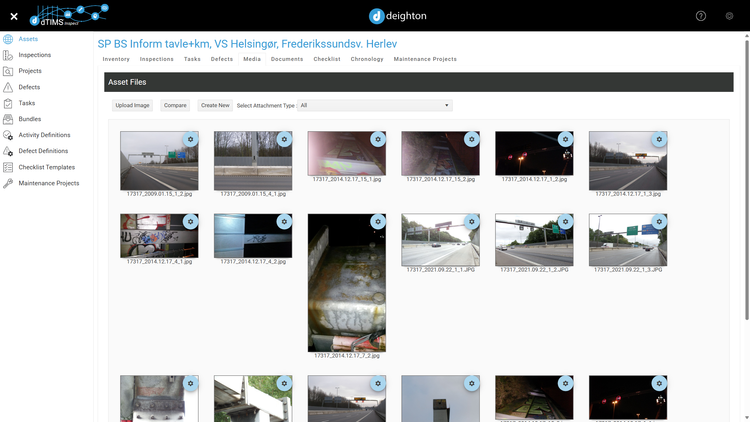Open gear menu on 17317_2021.09.22_1_2.JPG
This screenshot has width=750, height=422.
tap(565, 222)
